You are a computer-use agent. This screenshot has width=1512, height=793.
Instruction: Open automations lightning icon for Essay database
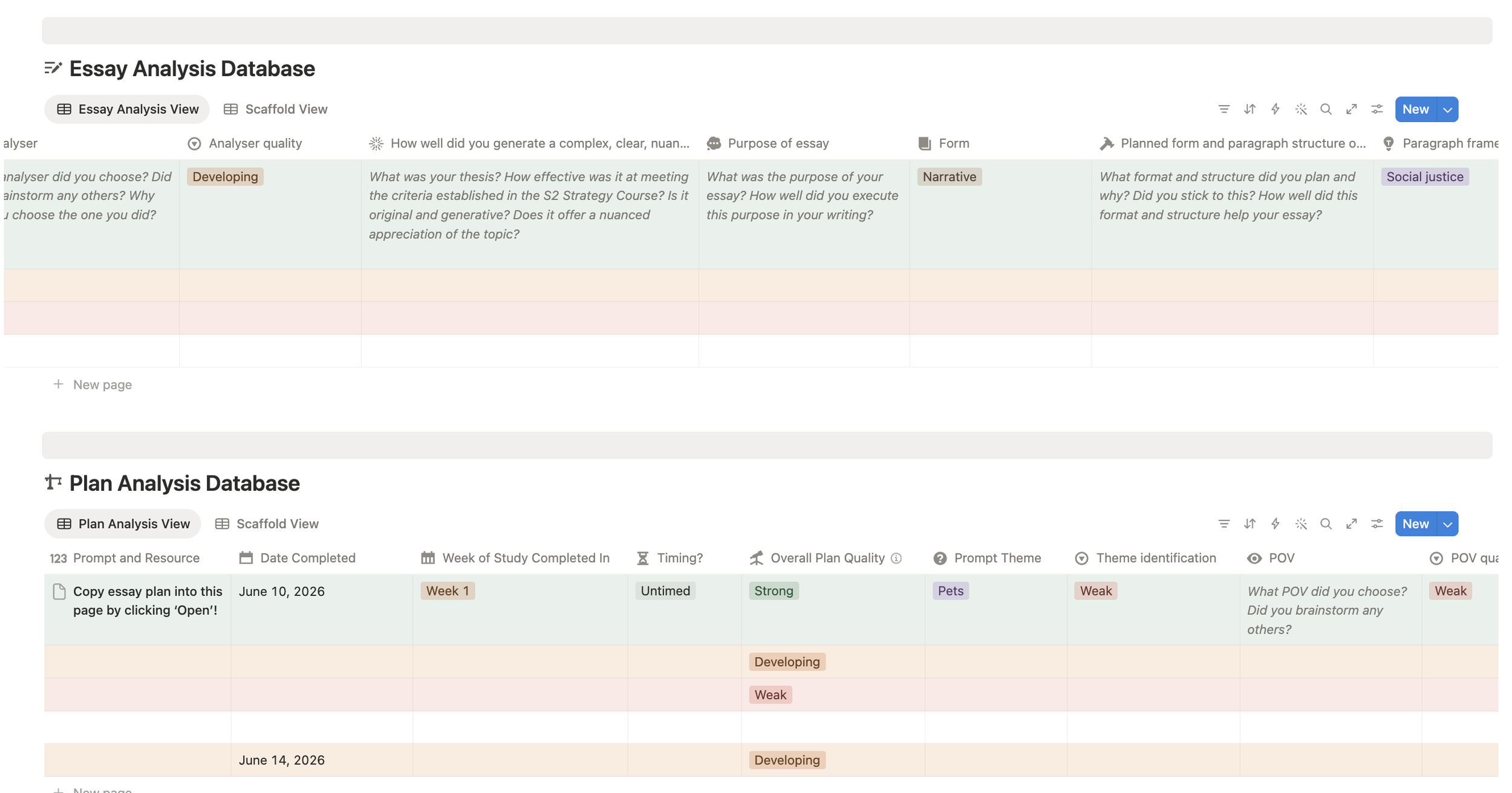1275,109
